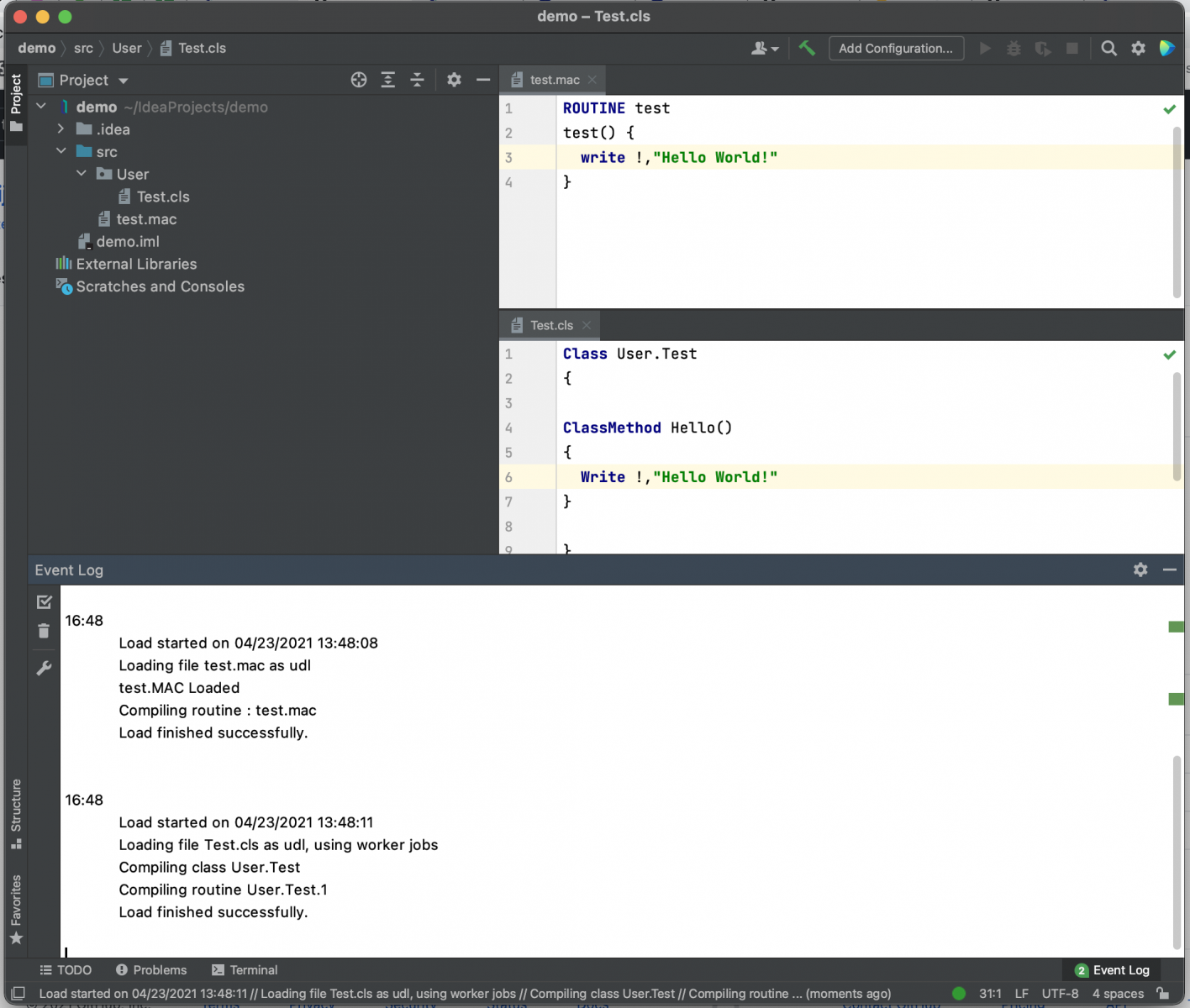Screen dimensions: 1190x1008
Task: Click Add Configuration button
Action: [x=895, y=48]
